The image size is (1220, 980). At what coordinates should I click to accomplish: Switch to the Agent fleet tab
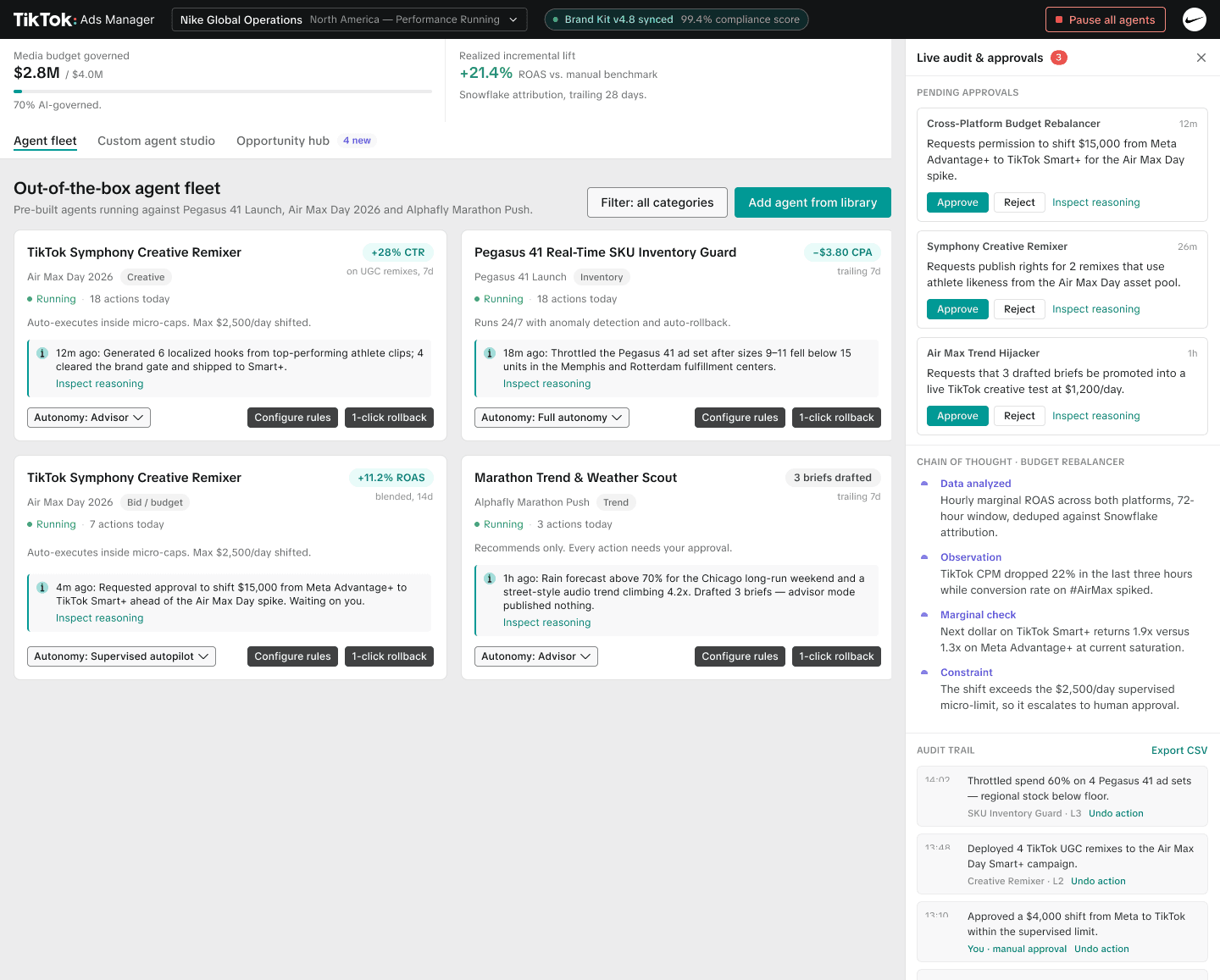click(45, 141)
